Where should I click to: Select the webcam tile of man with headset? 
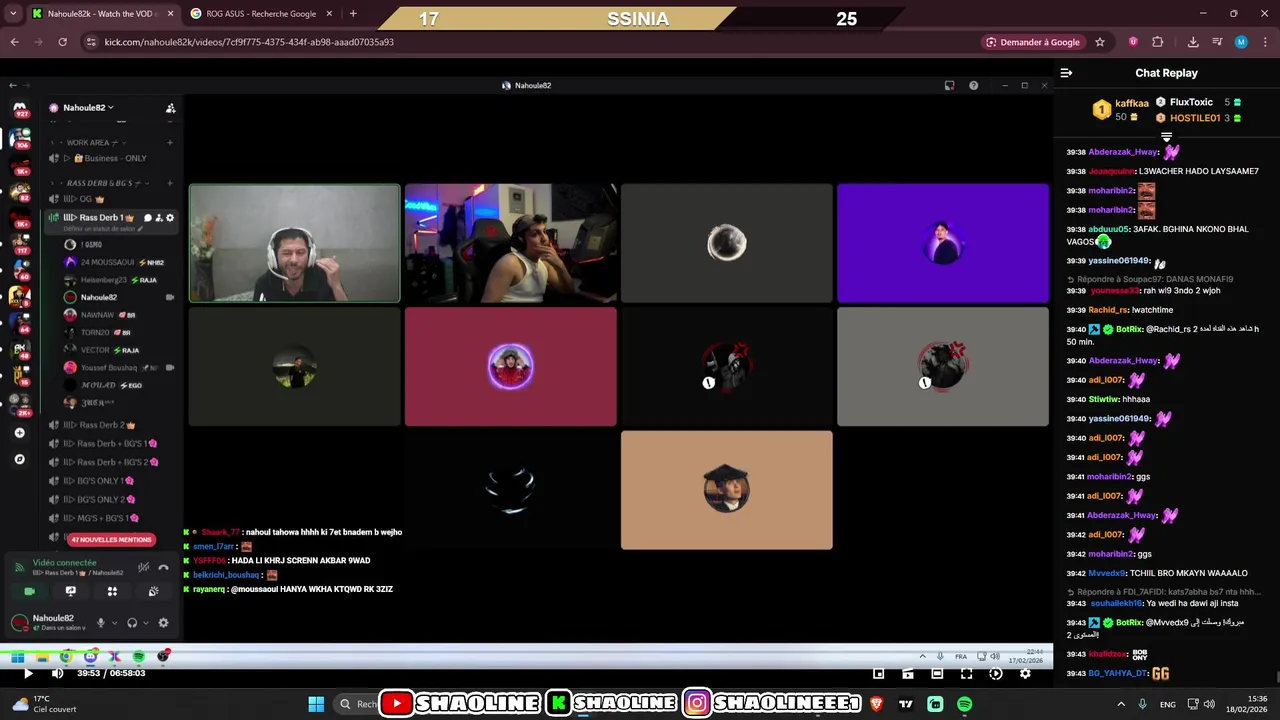295,243
